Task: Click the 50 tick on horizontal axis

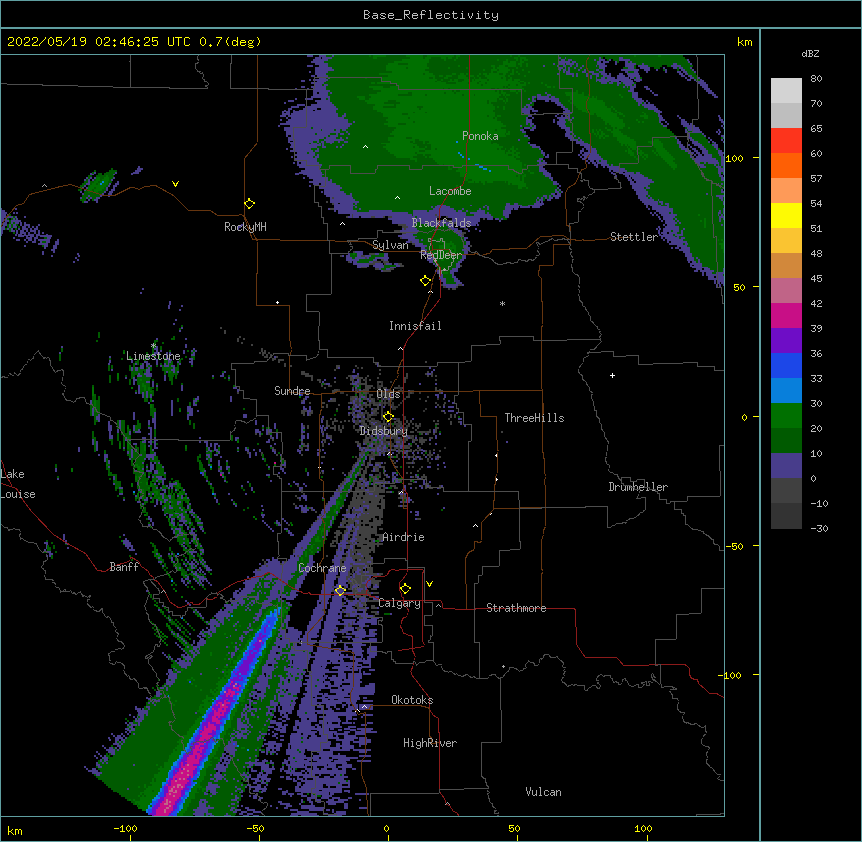Action: tap(514, 828)
